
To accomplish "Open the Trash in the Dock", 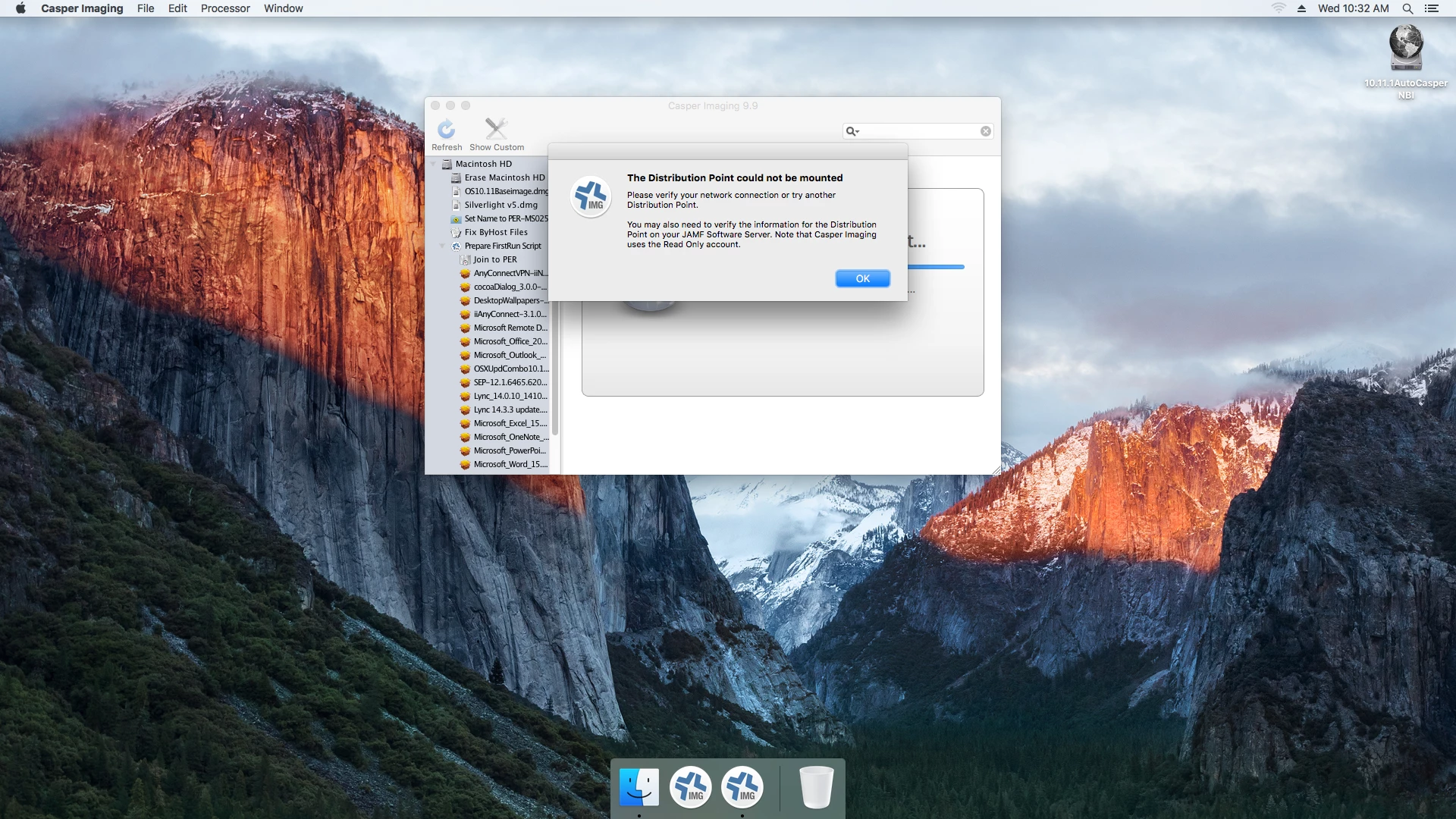I will (816, 787).
